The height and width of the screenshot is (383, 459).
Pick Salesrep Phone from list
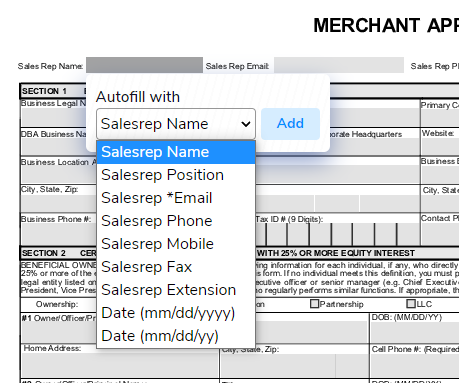pyautogui.click(x=176, y=221)
